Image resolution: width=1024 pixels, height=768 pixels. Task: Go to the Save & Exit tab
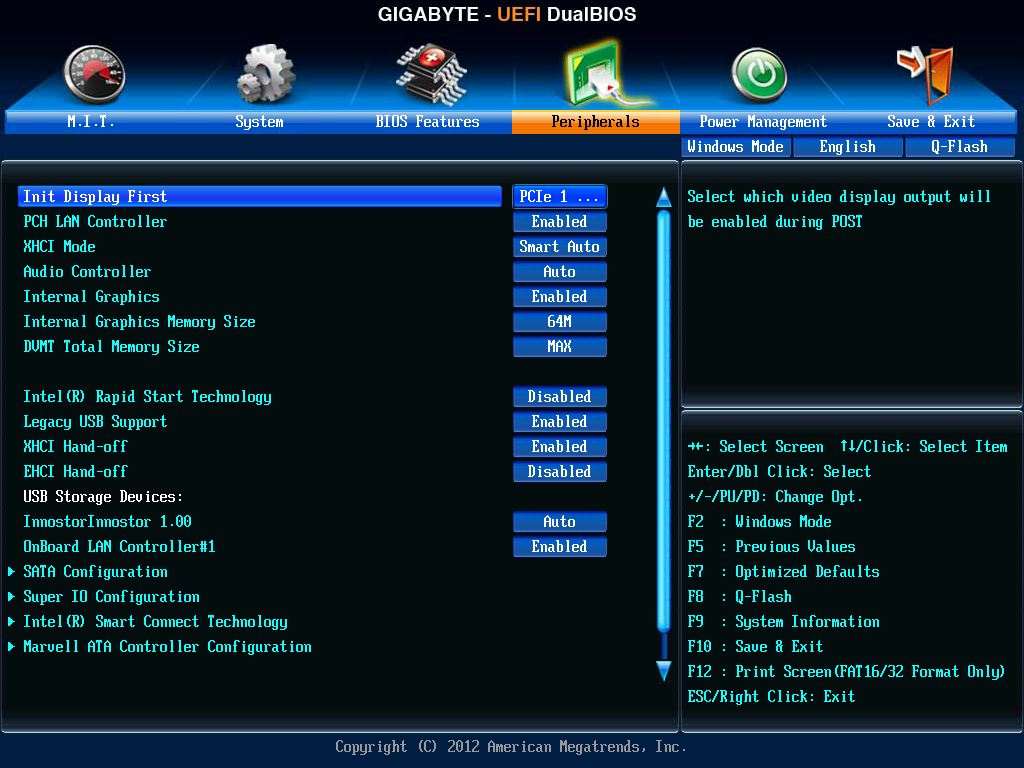931,121
